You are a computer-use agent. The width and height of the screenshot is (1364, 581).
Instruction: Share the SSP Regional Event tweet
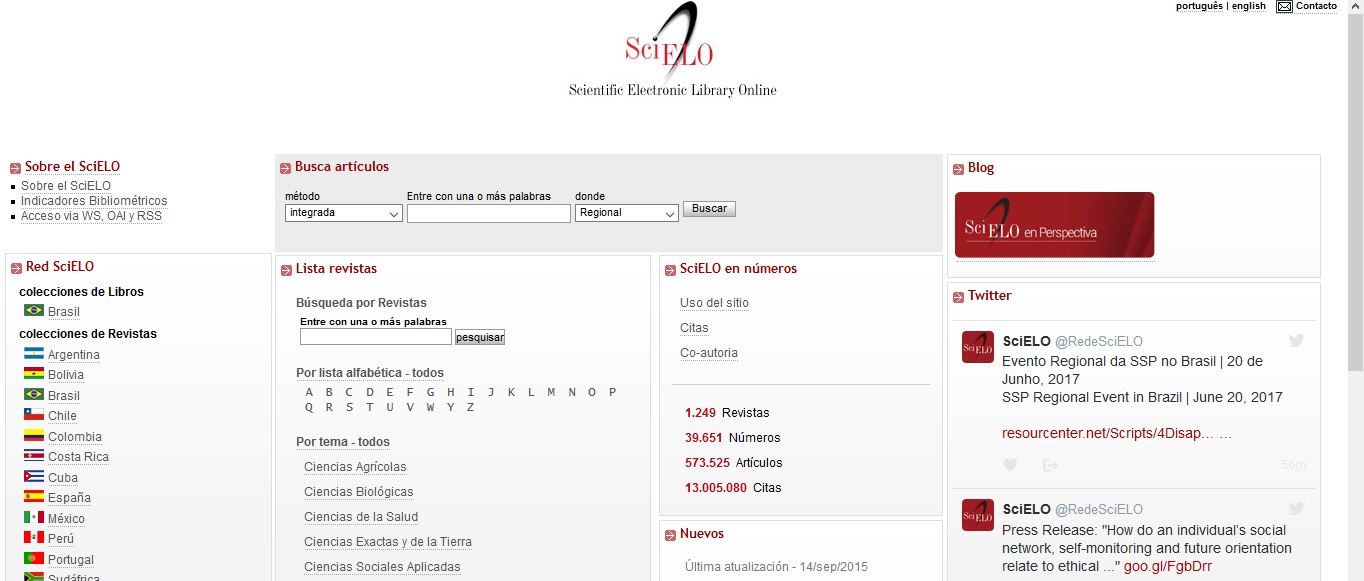point(1050,465)
